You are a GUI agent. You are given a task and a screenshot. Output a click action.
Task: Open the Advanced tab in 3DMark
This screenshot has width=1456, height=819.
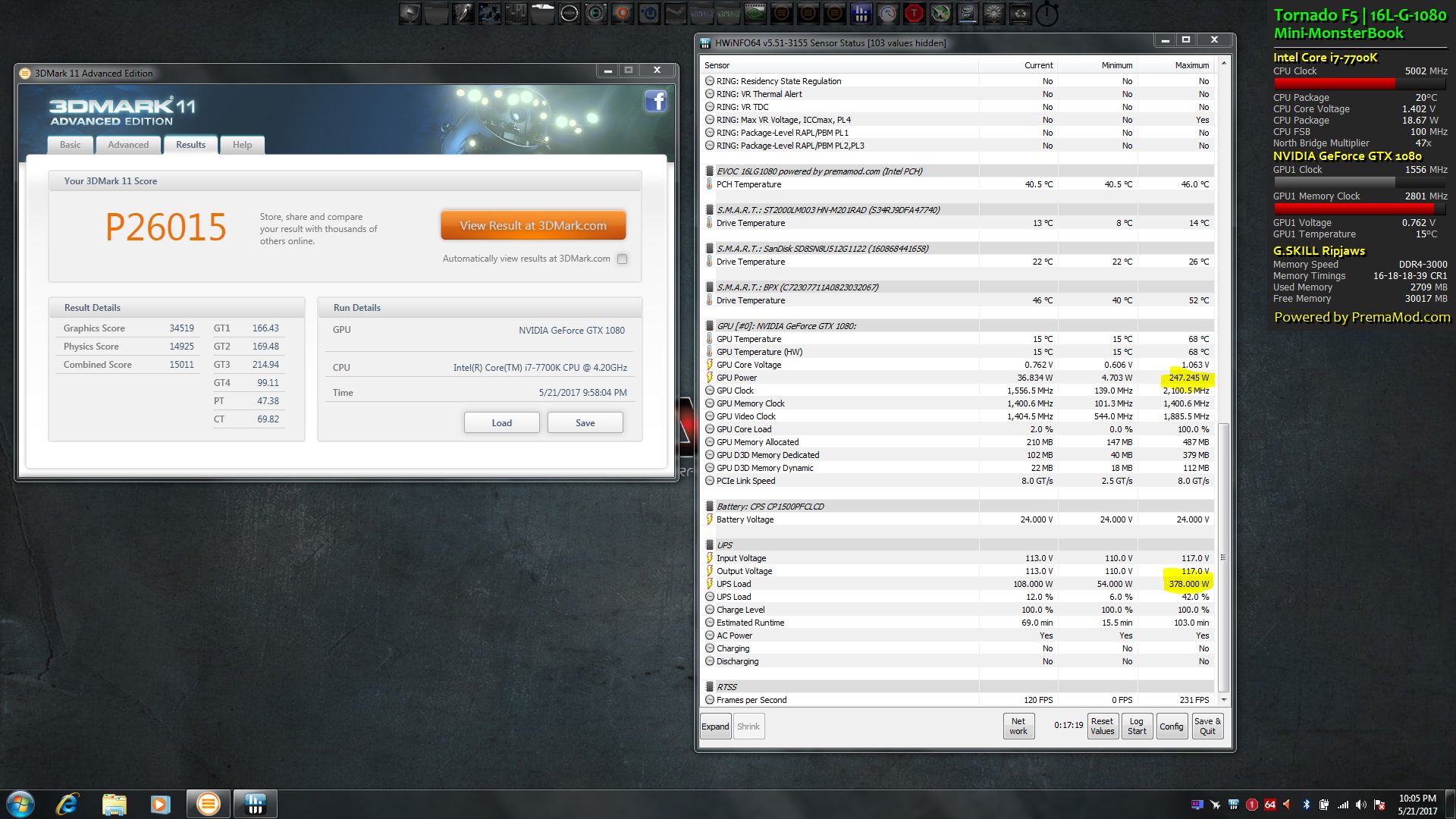128,145
